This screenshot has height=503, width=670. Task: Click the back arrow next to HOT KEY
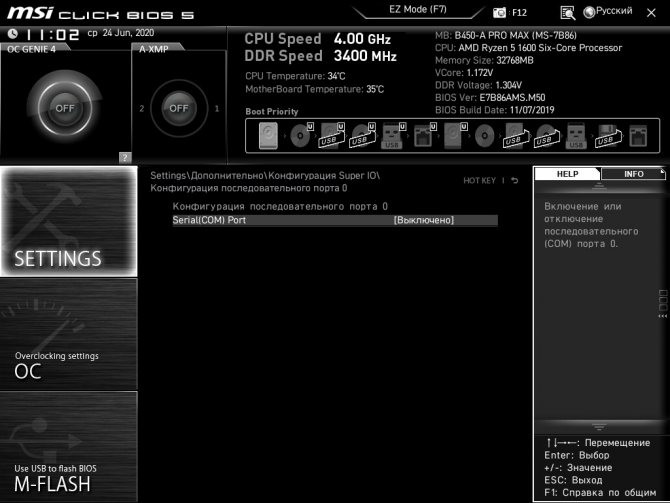click(515, 181)
